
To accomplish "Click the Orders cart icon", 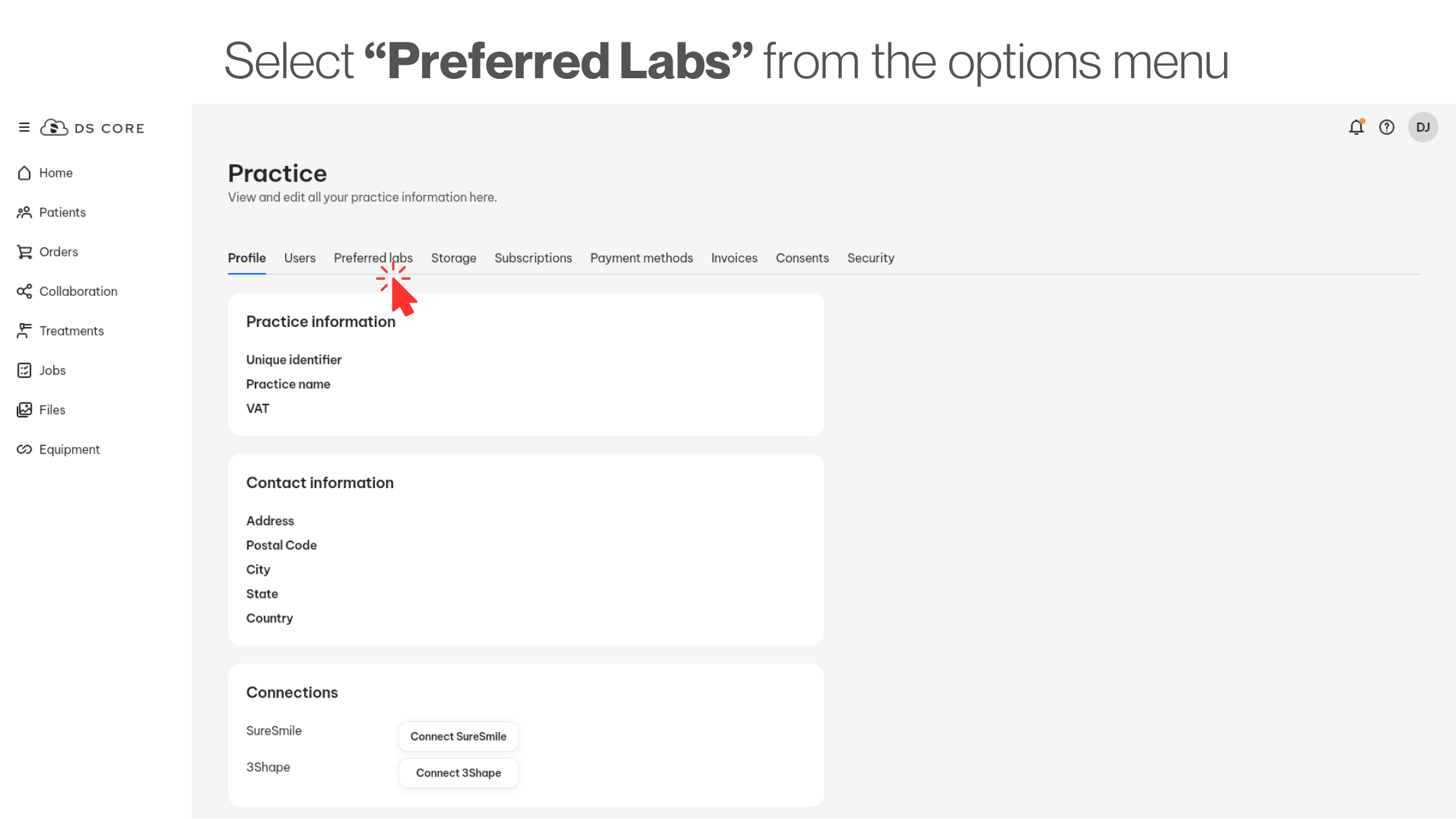I will [x=24, y=252].
